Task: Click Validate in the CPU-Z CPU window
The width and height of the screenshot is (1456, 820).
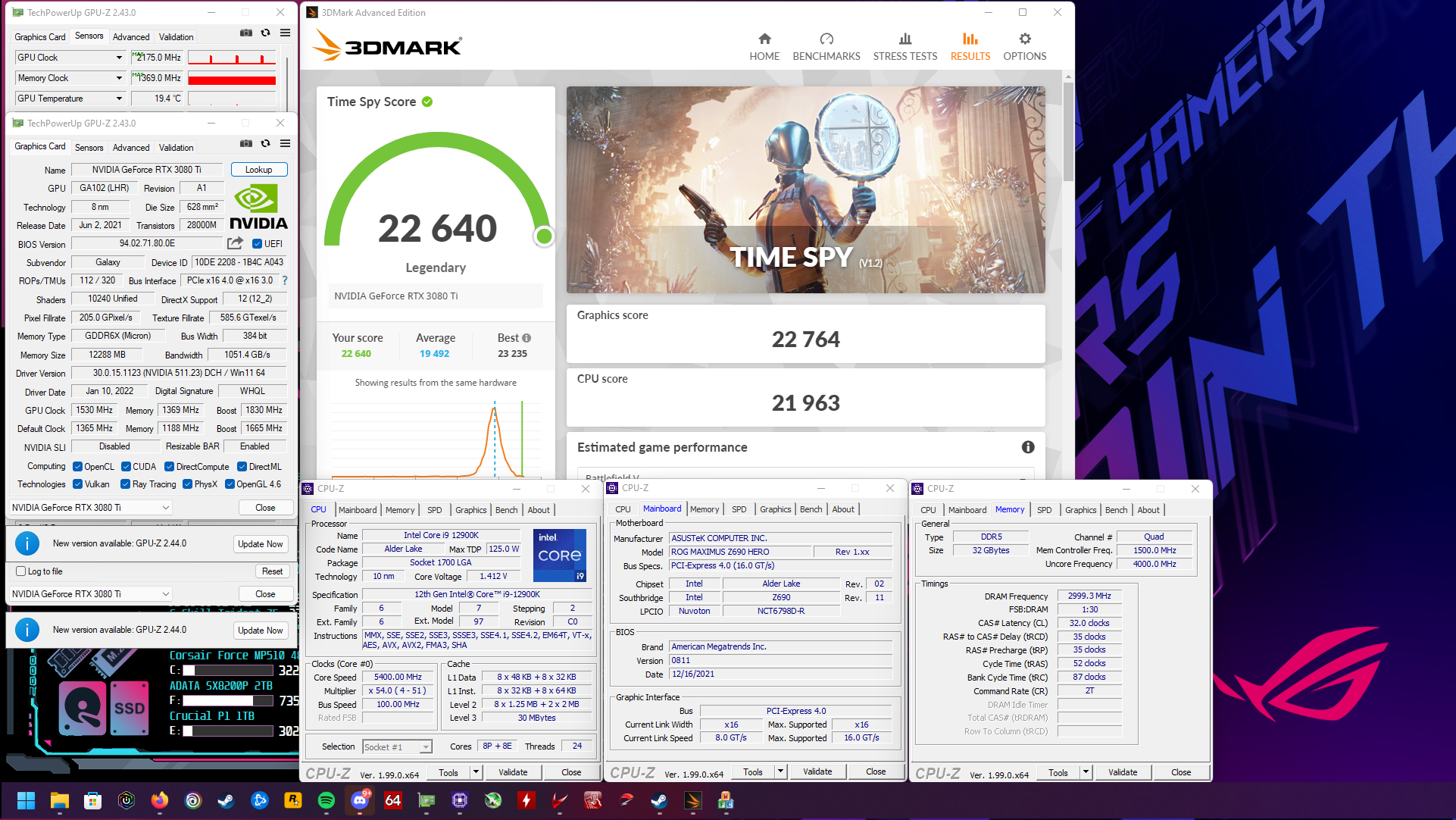Action: click(513, 772)
